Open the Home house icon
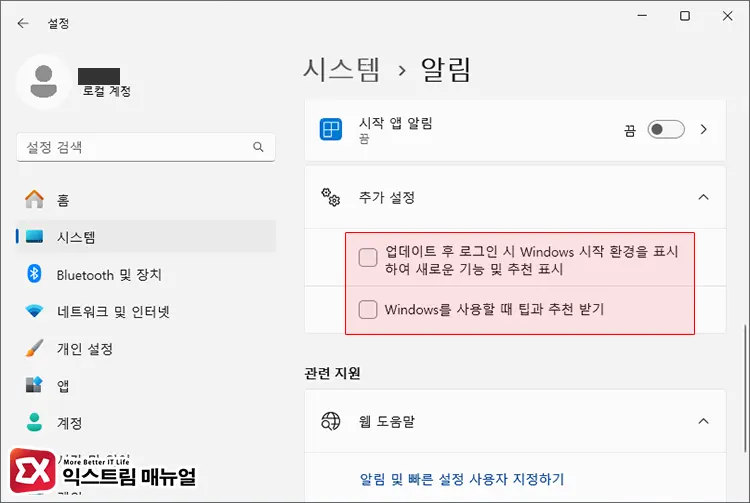Viewport: 750px width, 503px height. click(x=34, y=199)
